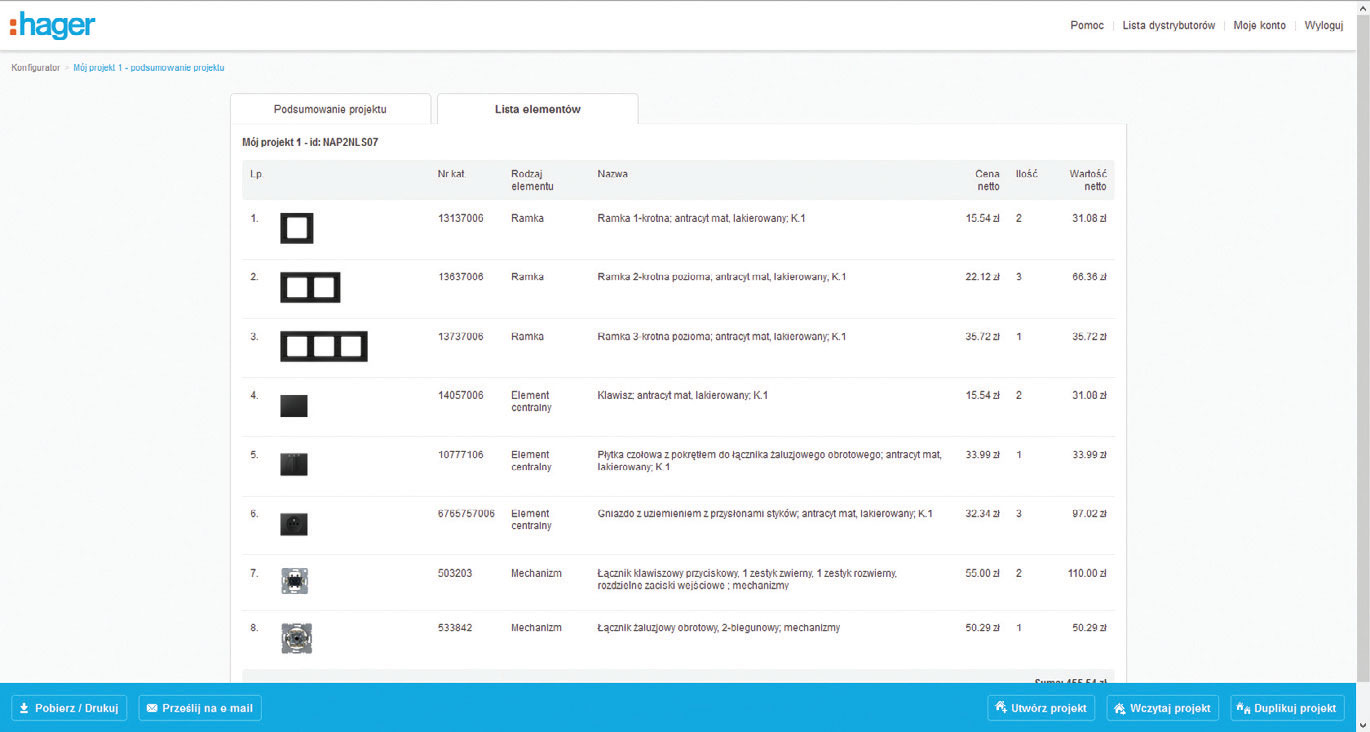
Task: Open the Lista dystrybutorów link
Action: (1168, 25)
